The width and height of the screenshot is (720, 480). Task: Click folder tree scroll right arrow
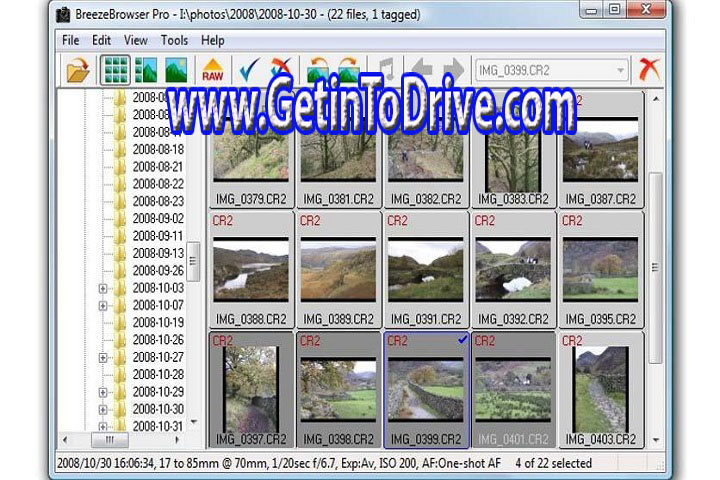coord(177,440)
